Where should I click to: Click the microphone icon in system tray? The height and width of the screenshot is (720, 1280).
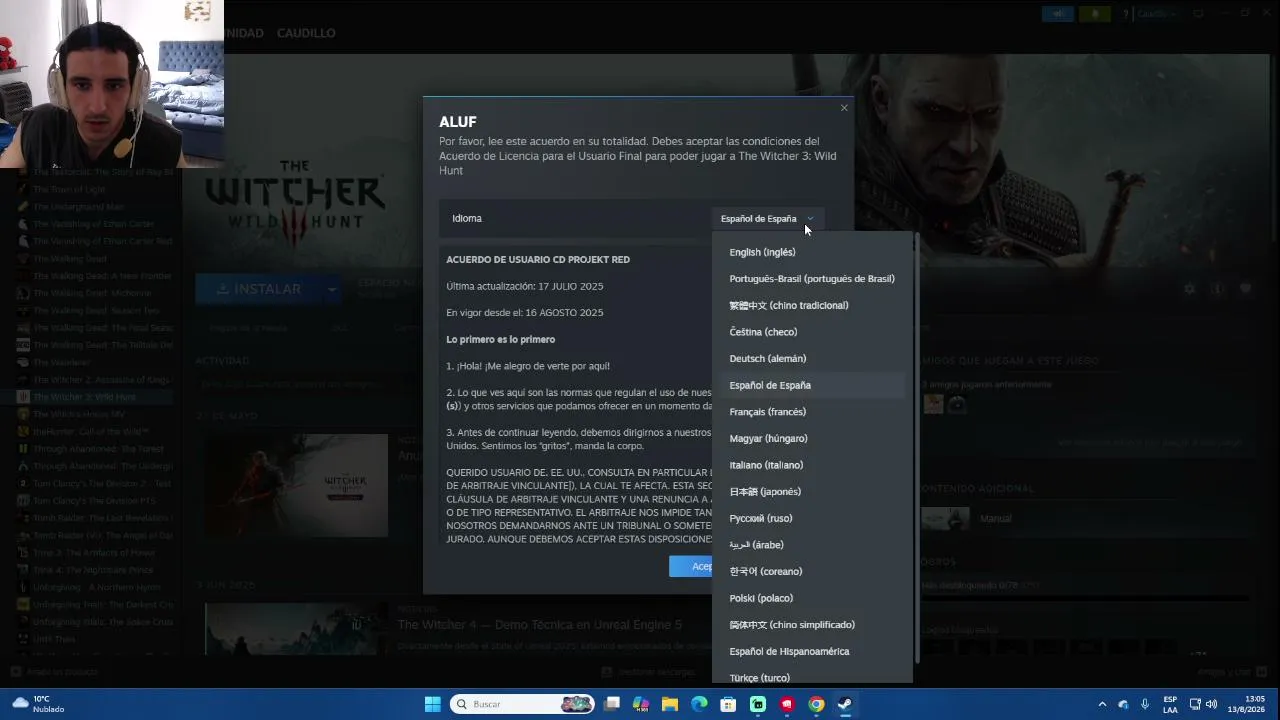pyautogui.click(x=1145, y=704)
